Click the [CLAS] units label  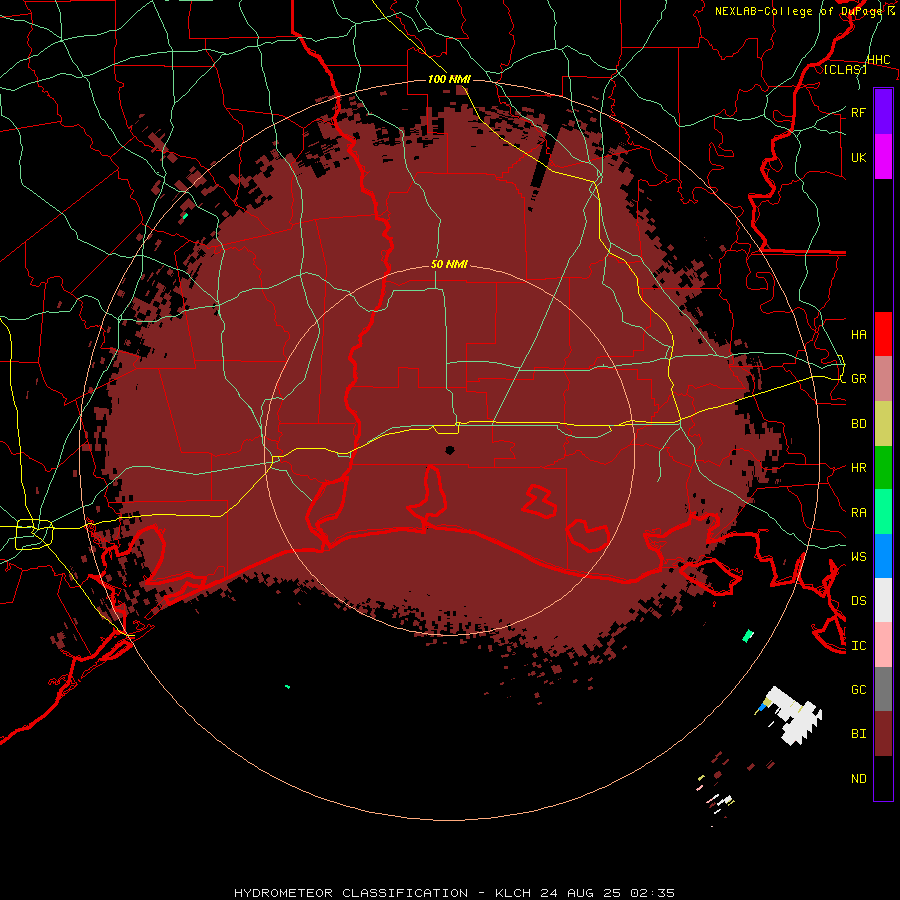click(x=845, y=69)
